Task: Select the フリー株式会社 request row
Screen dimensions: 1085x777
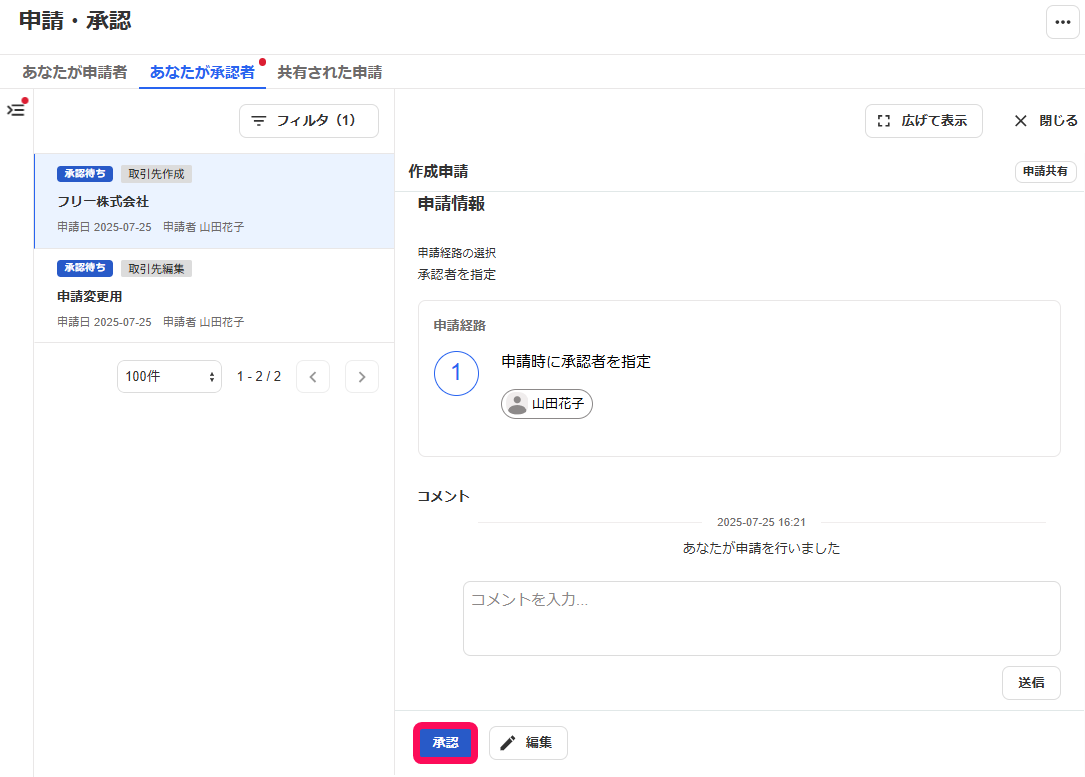Action: (x=215, y=201)
